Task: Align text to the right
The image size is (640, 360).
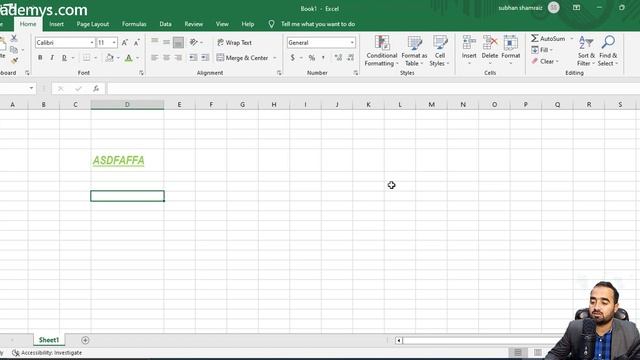Action: pos(178,58)
